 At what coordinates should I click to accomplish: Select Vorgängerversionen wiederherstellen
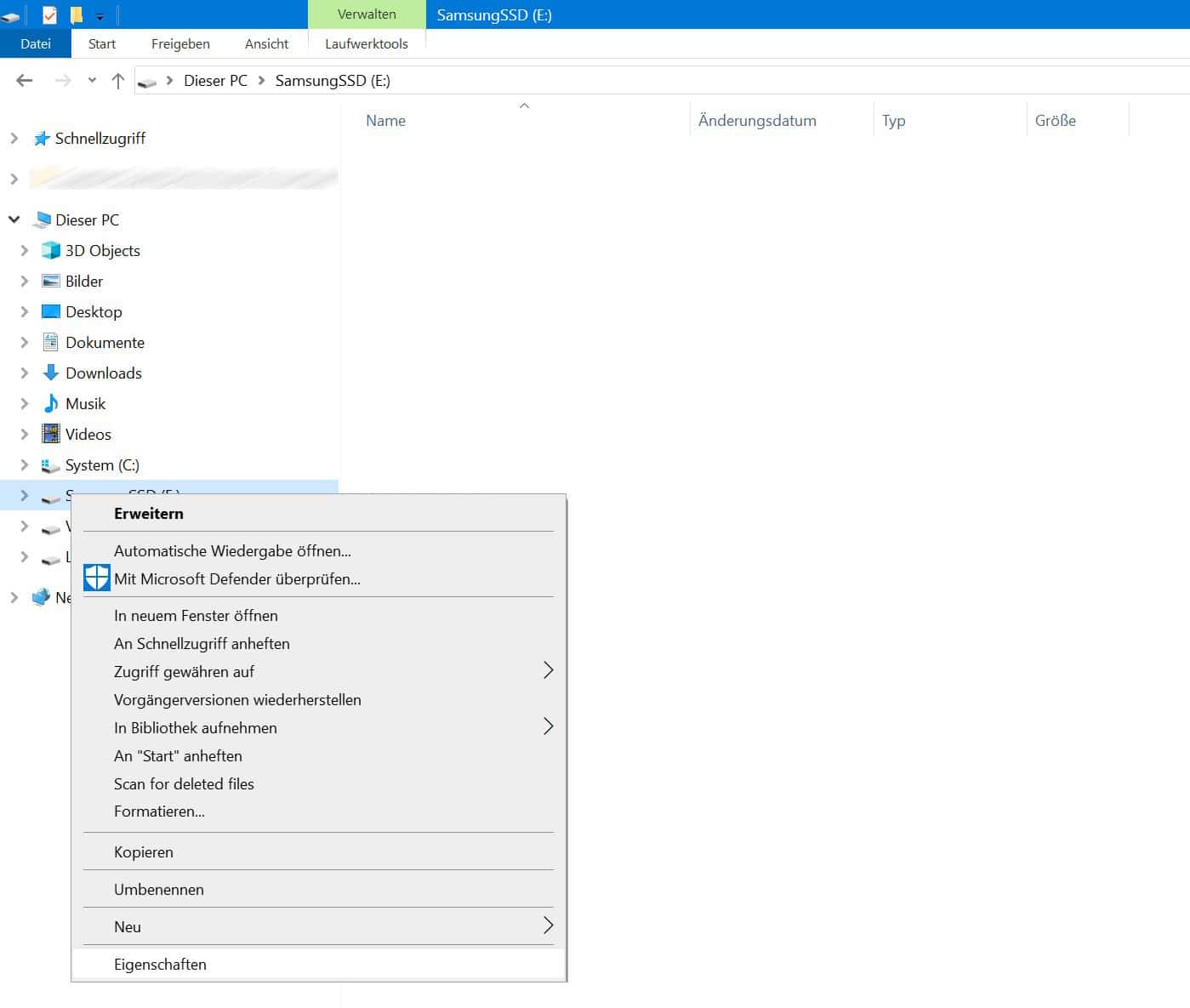click(x=319, y=699)
